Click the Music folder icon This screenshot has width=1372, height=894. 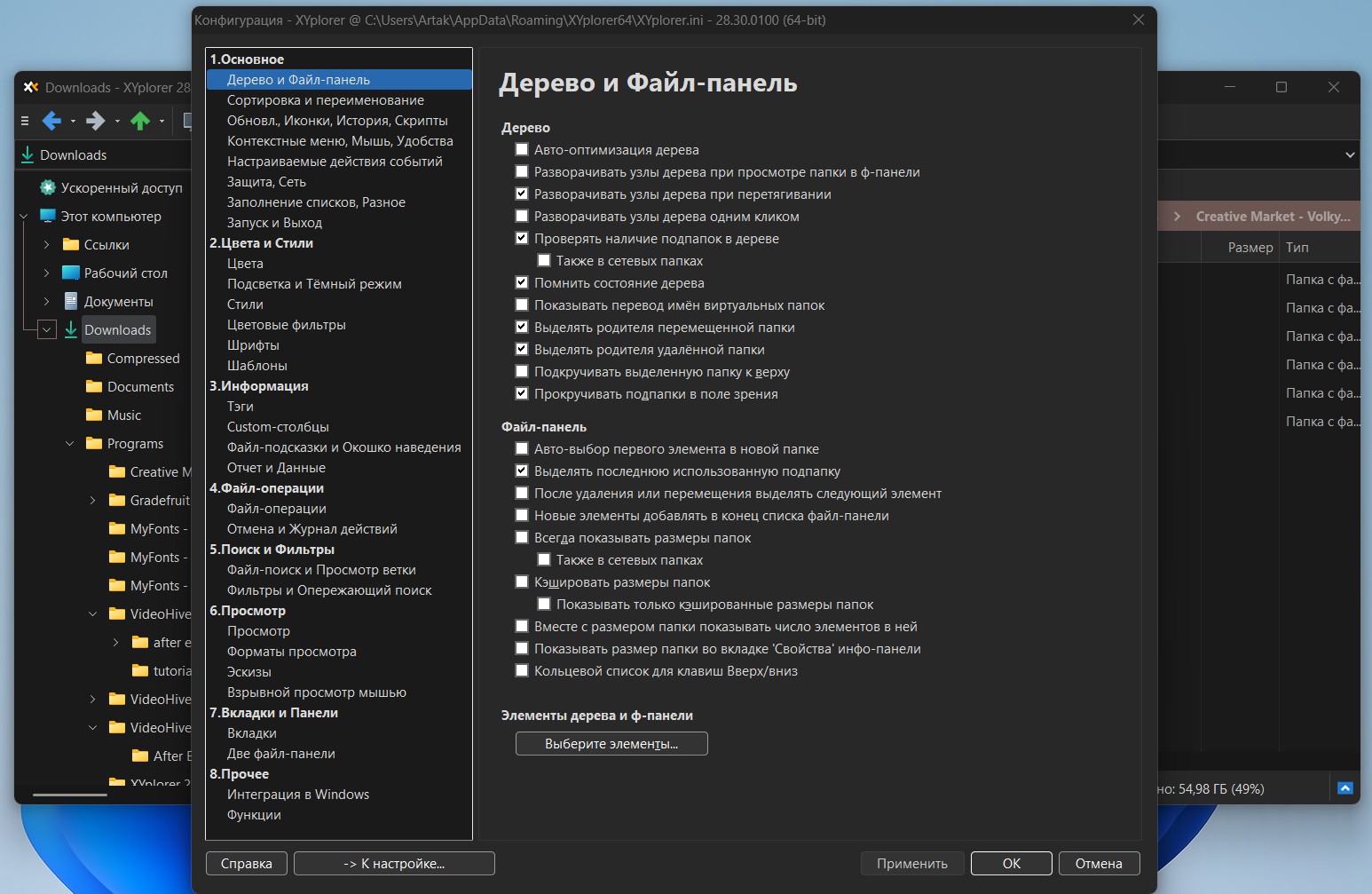pos(94,415)
